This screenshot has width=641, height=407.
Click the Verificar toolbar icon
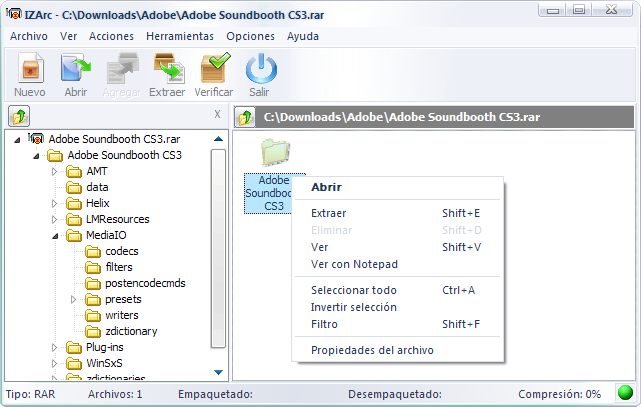(x=214, y=71)
